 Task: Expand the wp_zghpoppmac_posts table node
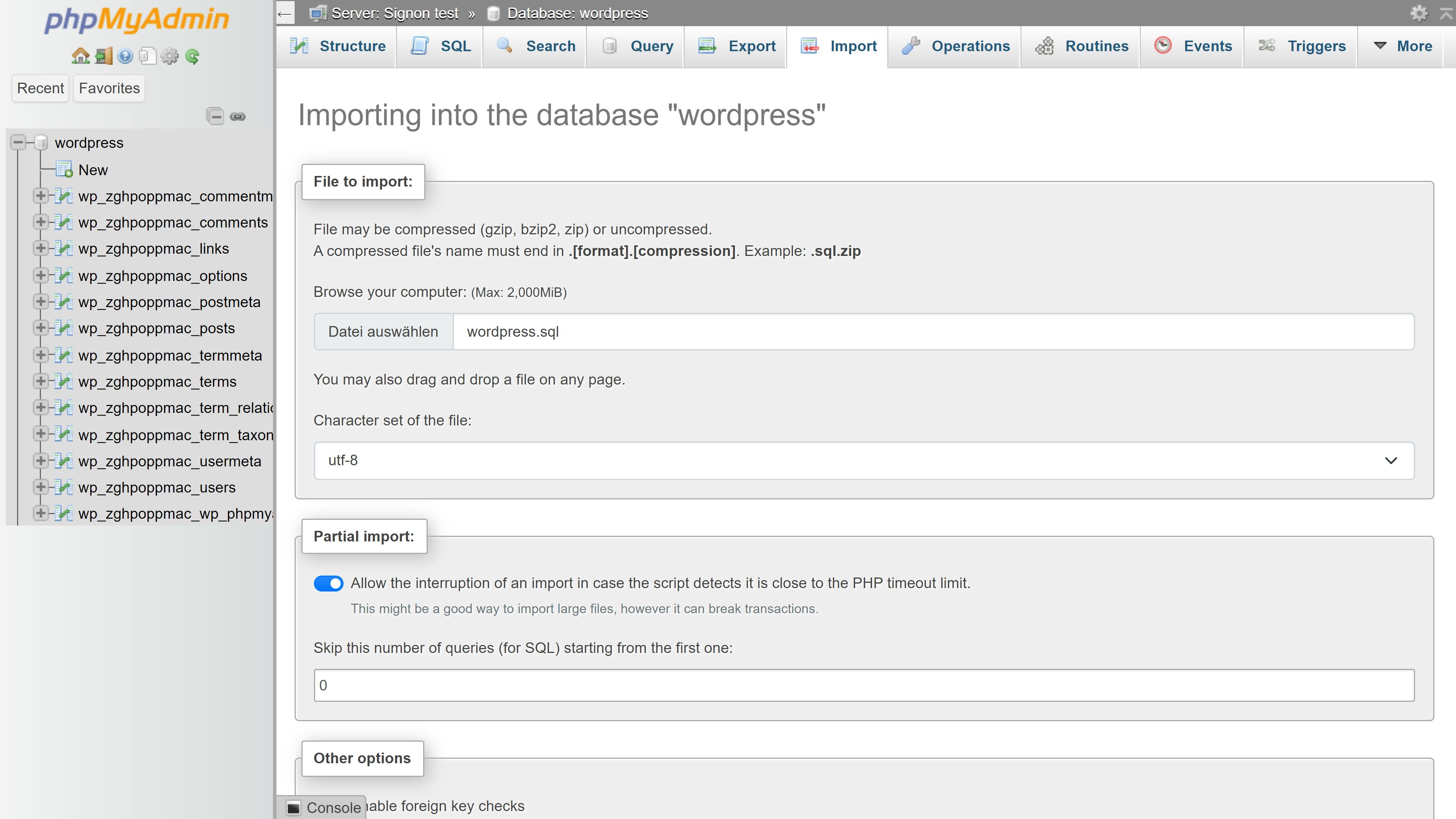point(40,328)
